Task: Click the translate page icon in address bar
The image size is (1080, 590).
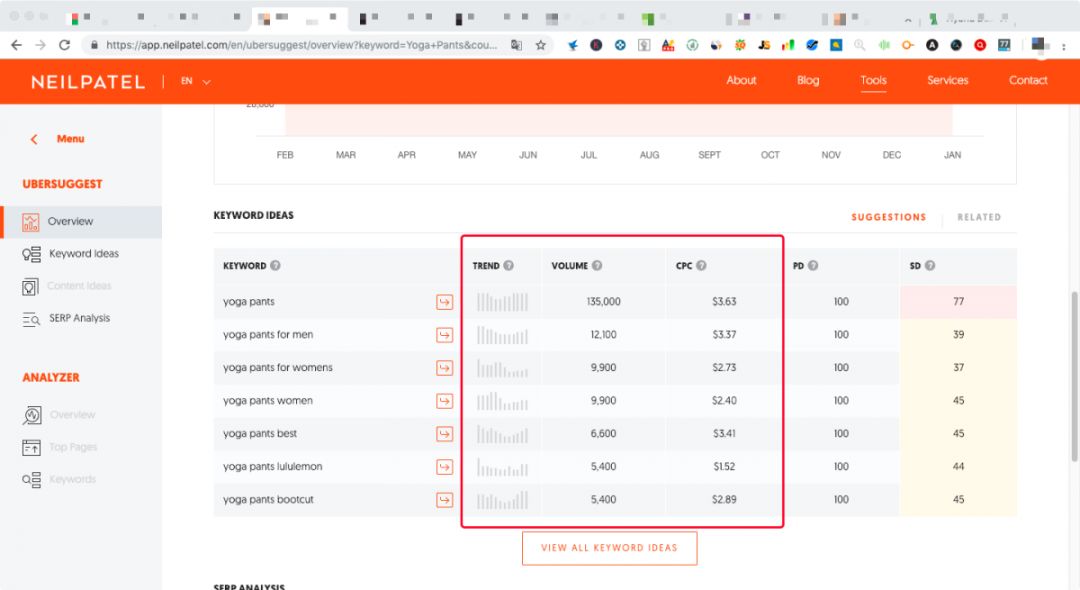Action: click(516, 45)
